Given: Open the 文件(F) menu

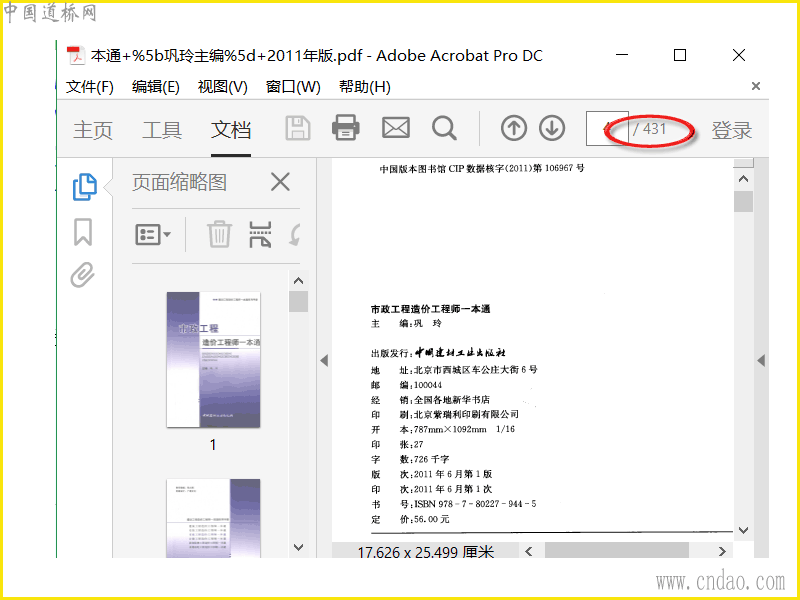Looking at the screenshot, I should click(89, 87).
